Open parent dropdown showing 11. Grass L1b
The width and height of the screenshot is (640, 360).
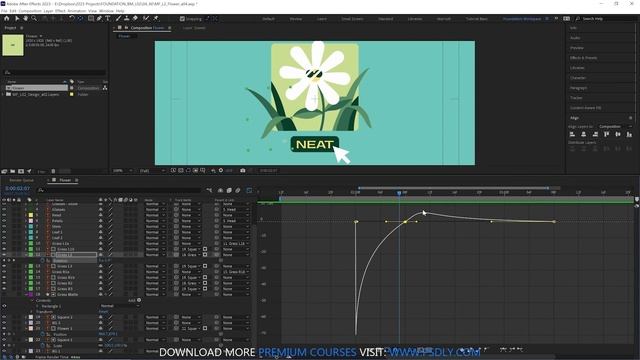[x=236, y=243]
